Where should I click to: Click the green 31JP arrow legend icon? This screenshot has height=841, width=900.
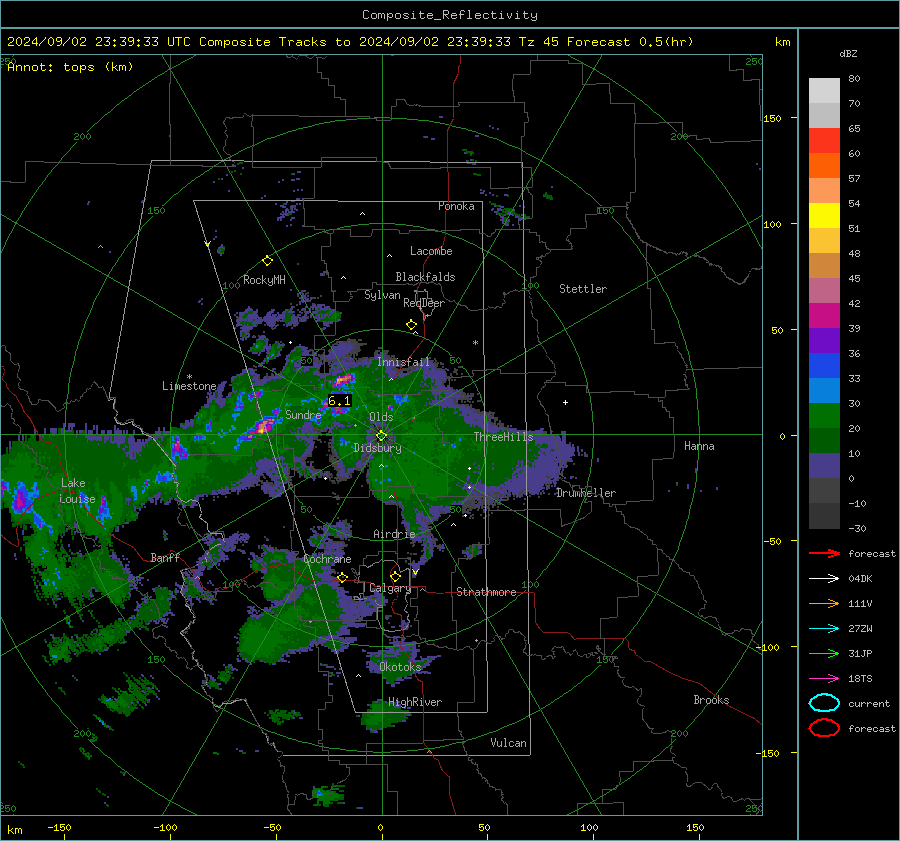point(824,653)
